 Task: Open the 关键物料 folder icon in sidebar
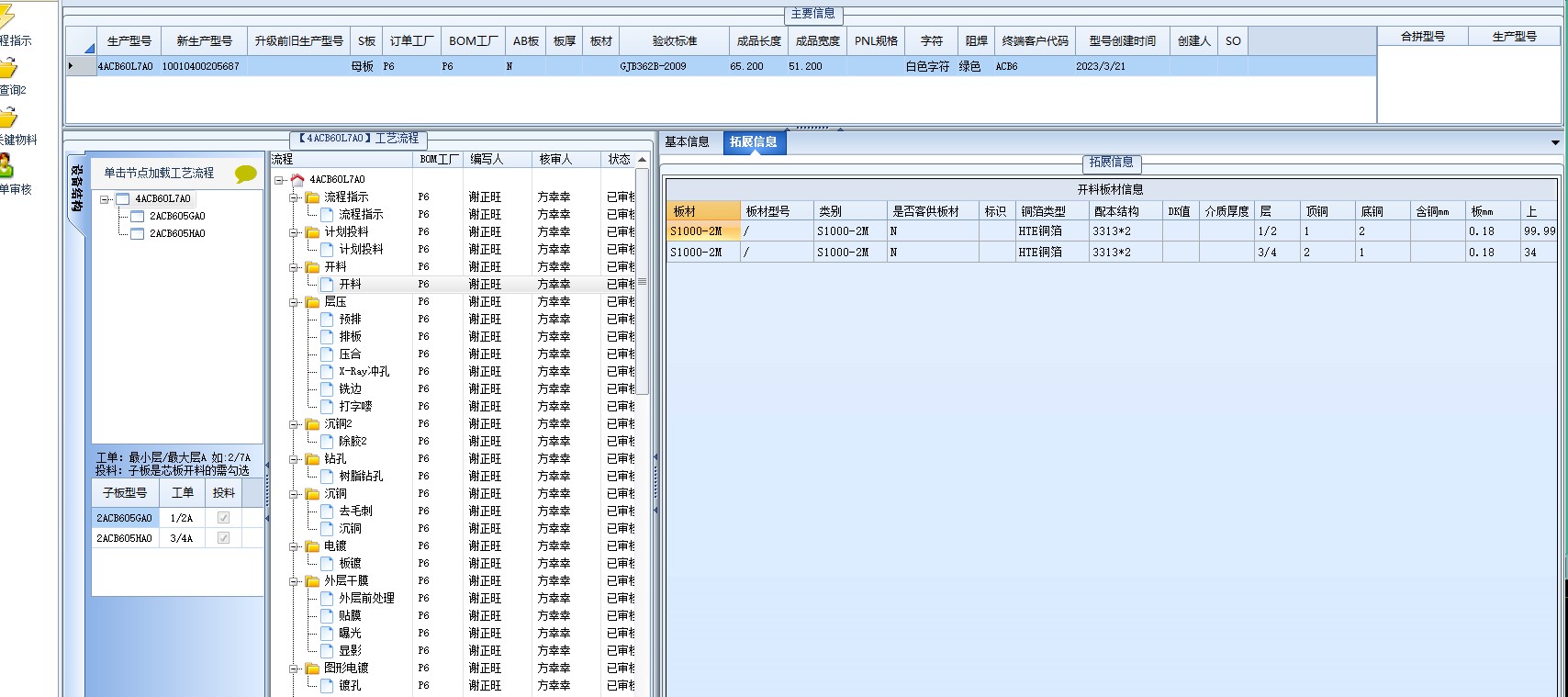[x=7, y=118]
